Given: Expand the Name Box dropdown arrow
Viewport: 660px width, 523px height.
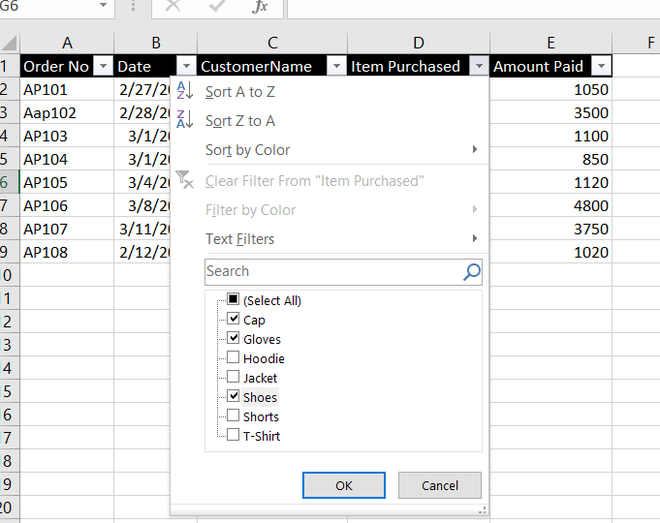Looking at the screenshot, I should point(103,7).
